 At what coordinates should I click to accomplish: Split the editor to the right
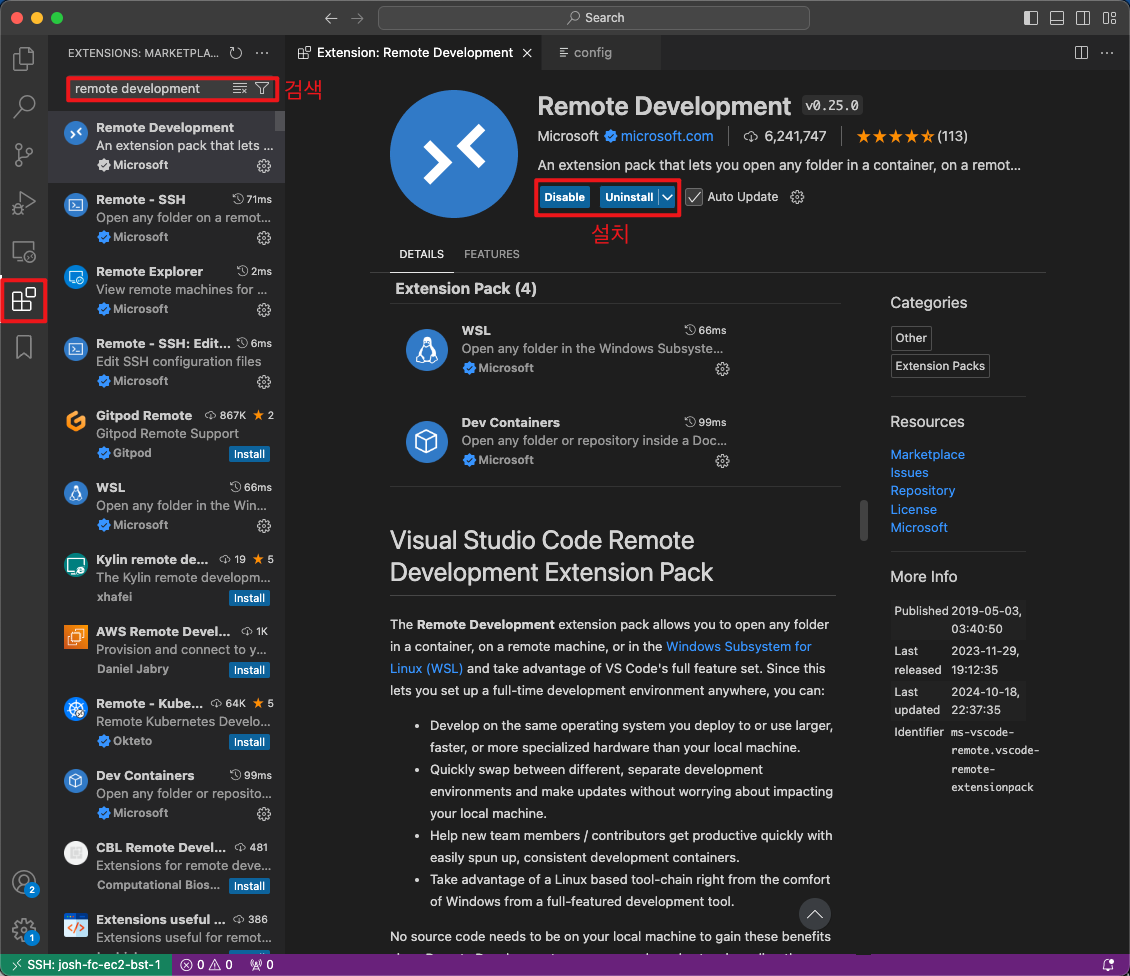(1081, 53)
